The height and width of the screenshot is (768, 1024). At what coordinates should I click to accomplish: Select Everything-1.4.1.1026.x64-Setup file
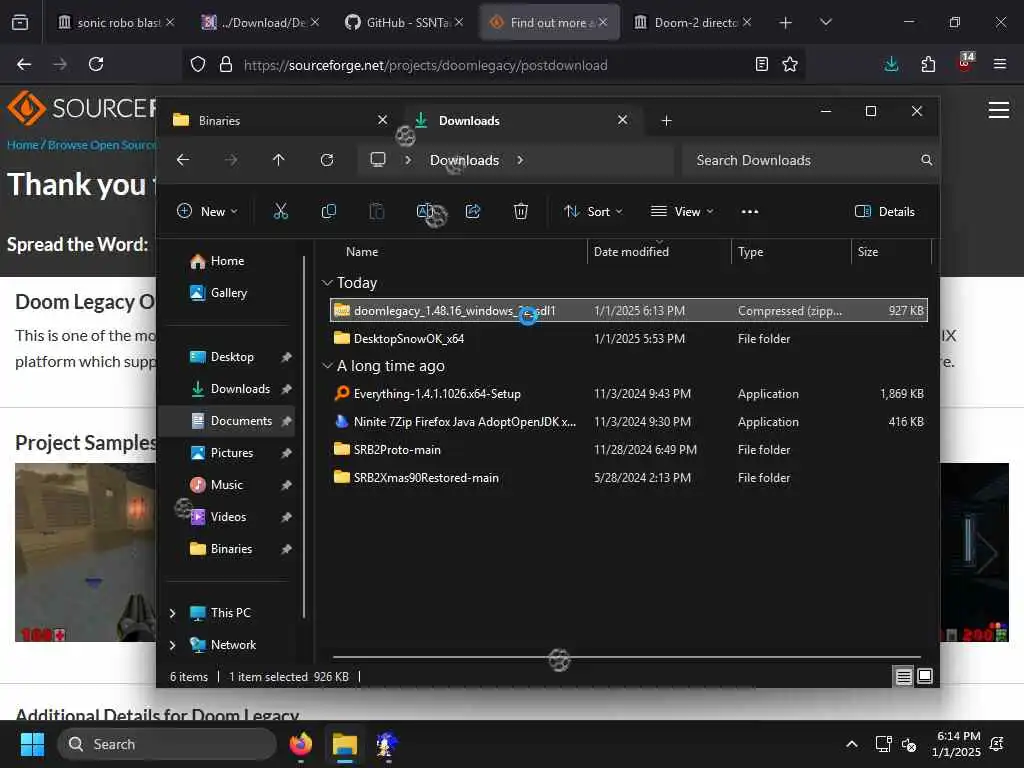pos(630,394)
